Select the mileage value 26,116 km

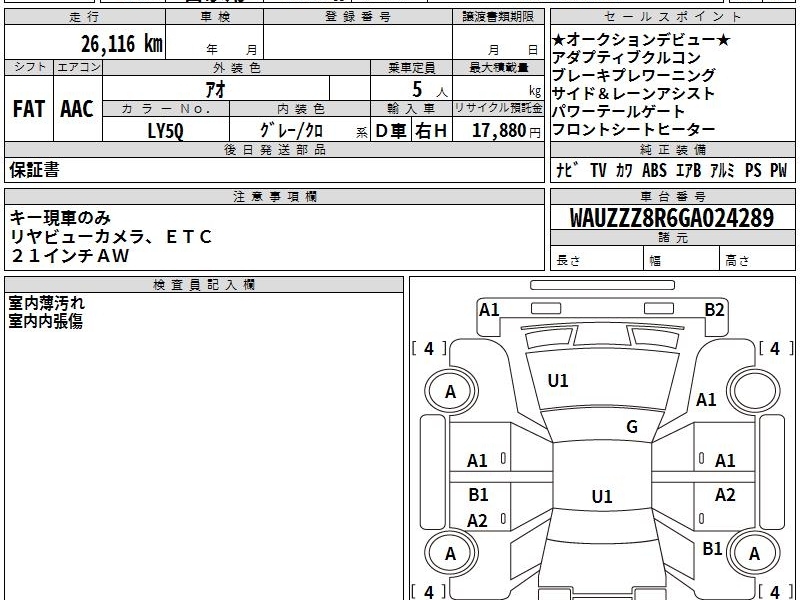point(122,43)
